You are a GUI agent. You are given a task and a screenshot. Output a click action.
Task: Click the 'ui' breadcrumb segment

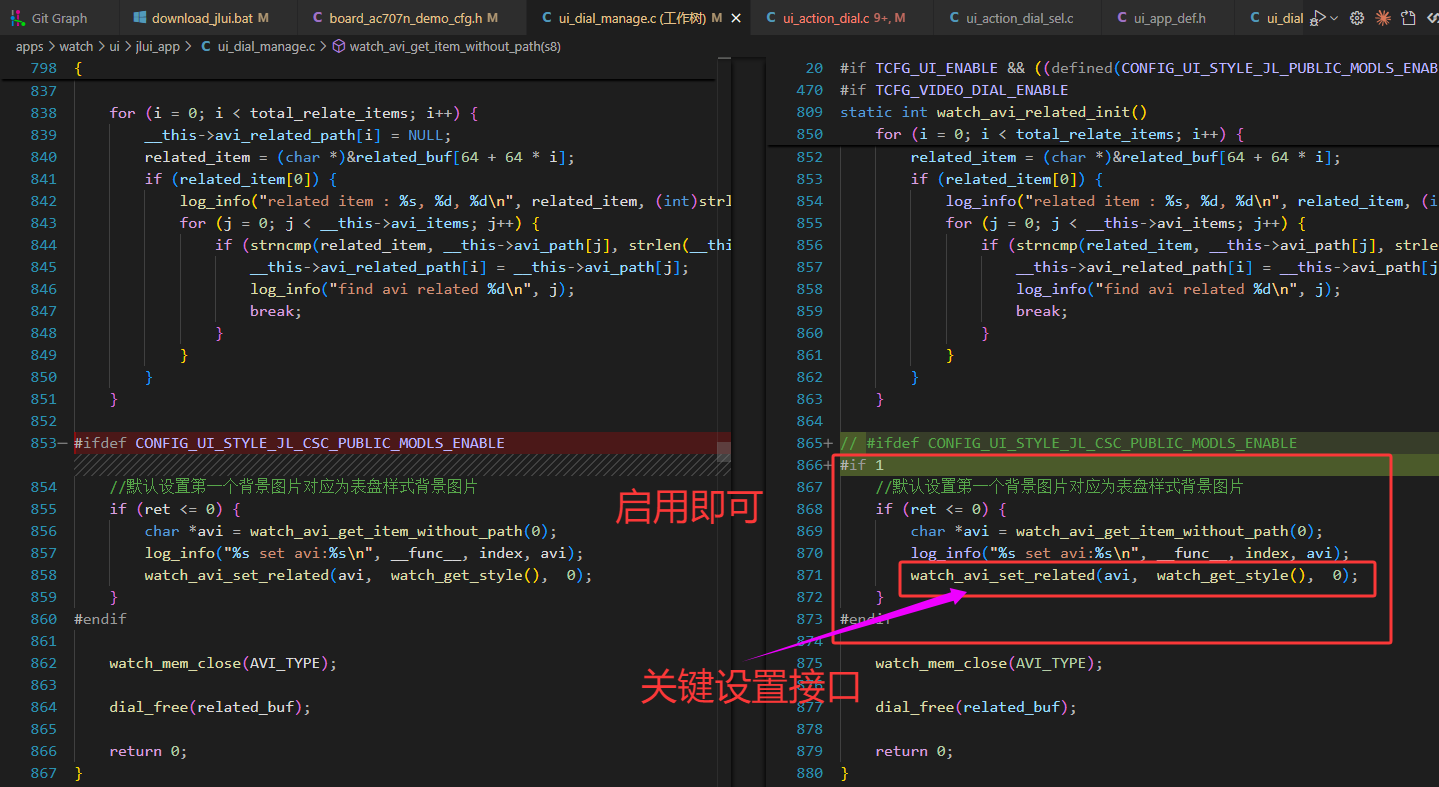[115, 46]
